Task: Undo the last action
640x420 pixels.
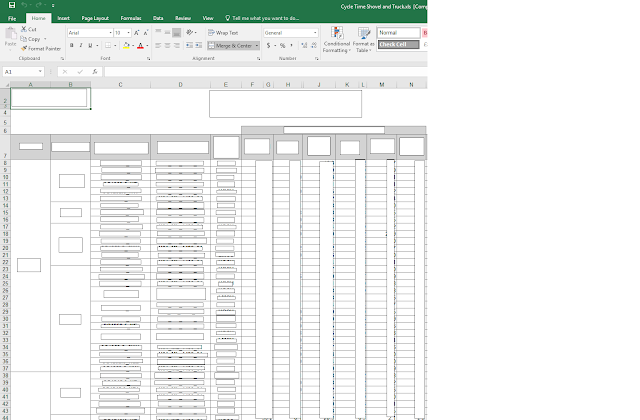Action: [x=24, y=5]
